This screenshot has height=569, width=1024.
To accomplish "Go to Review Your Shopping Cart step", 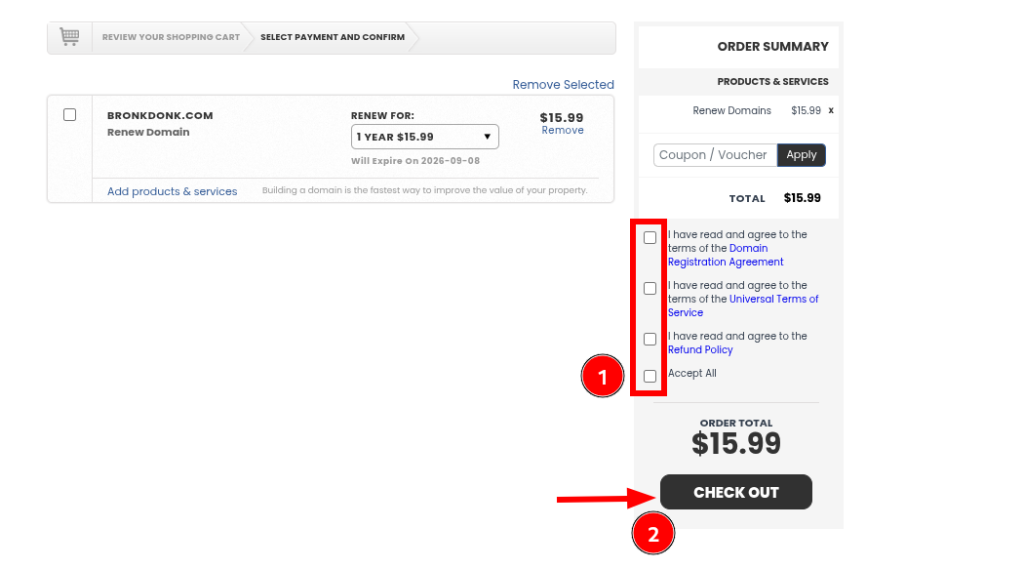I will (171, 37).
